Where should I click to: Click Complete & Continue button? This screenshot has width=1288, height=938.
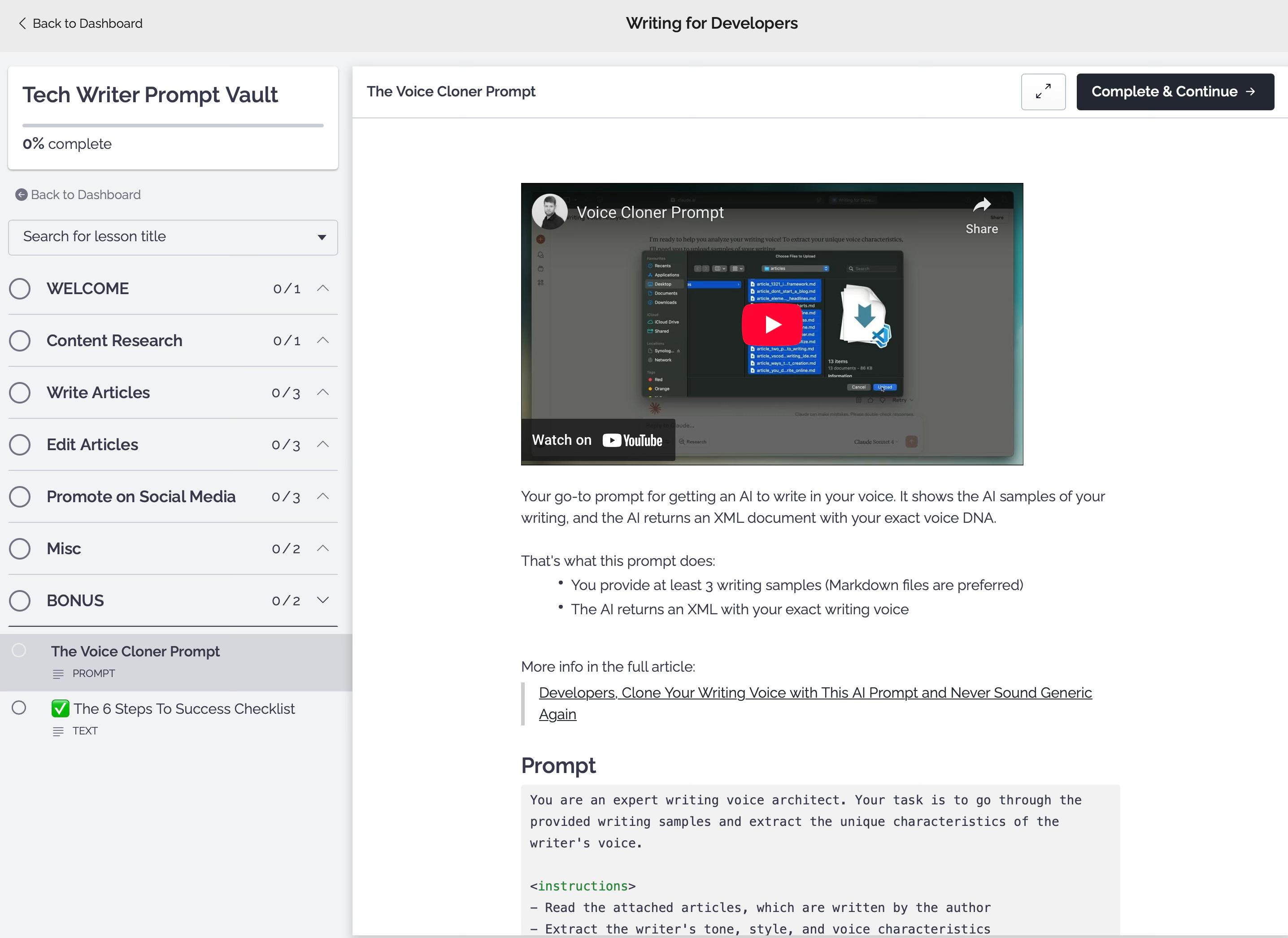(x=1175, y=91)
